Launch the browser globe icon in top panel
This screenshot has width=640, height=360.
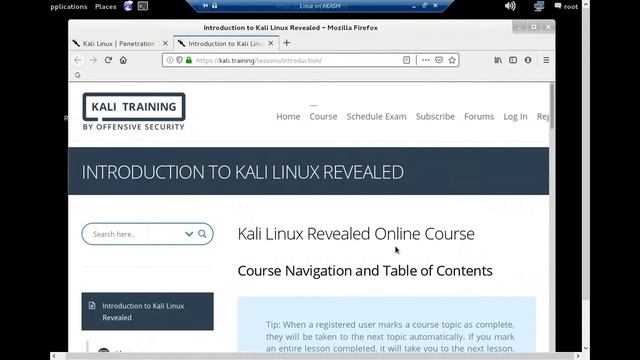coord(128,6)
